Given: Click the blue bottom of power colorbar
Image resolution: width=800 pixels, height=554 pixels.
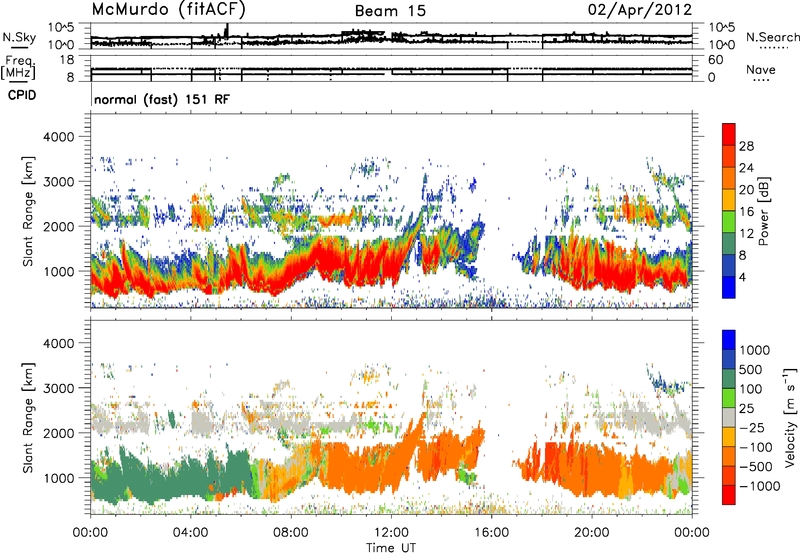Looking at the screenshot, I should [729, 287].
